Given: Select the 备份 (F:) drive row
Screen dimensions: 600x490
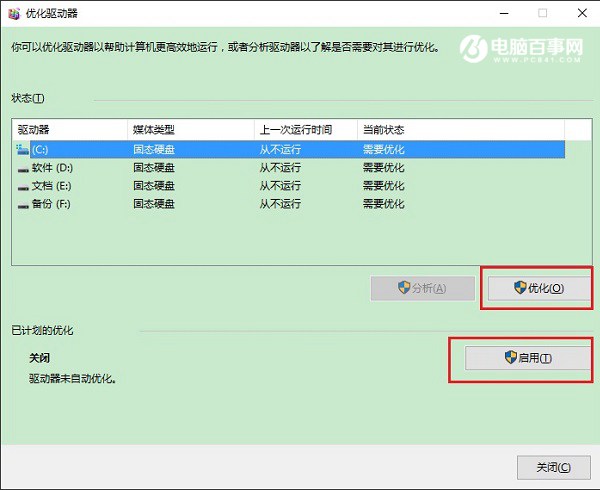Looking at the screenshot, I should 290,204.
